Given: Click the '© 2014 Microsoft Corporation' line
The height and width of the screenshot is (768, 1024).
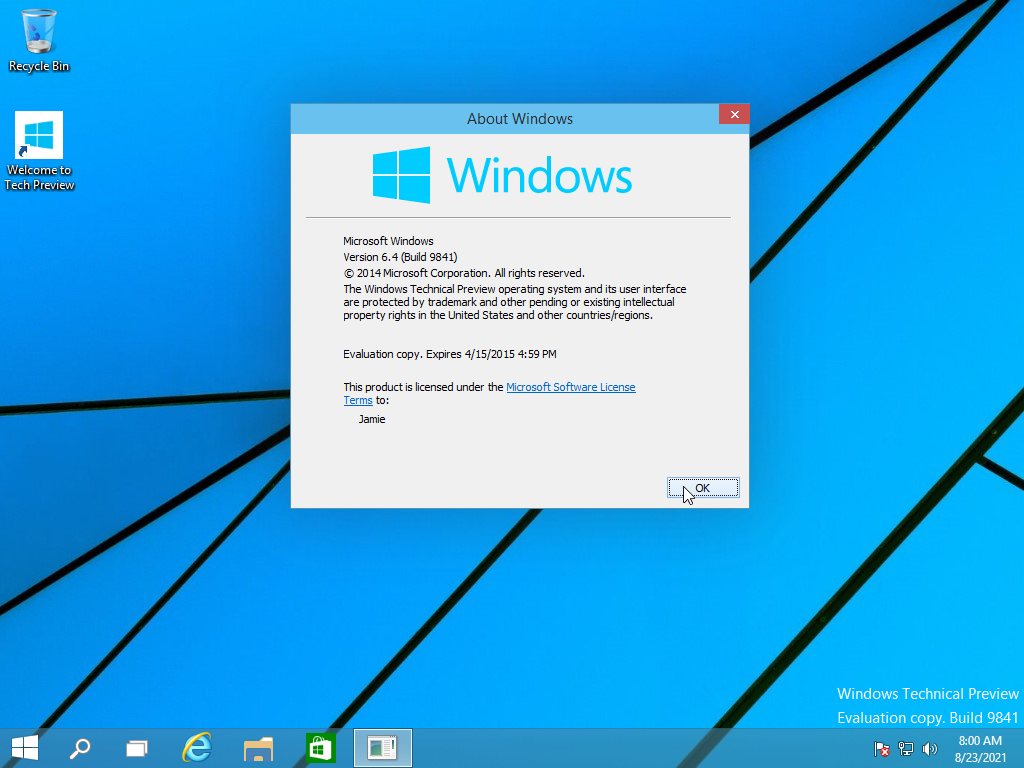Looking at the screenshot, I should tap(464, 273).
